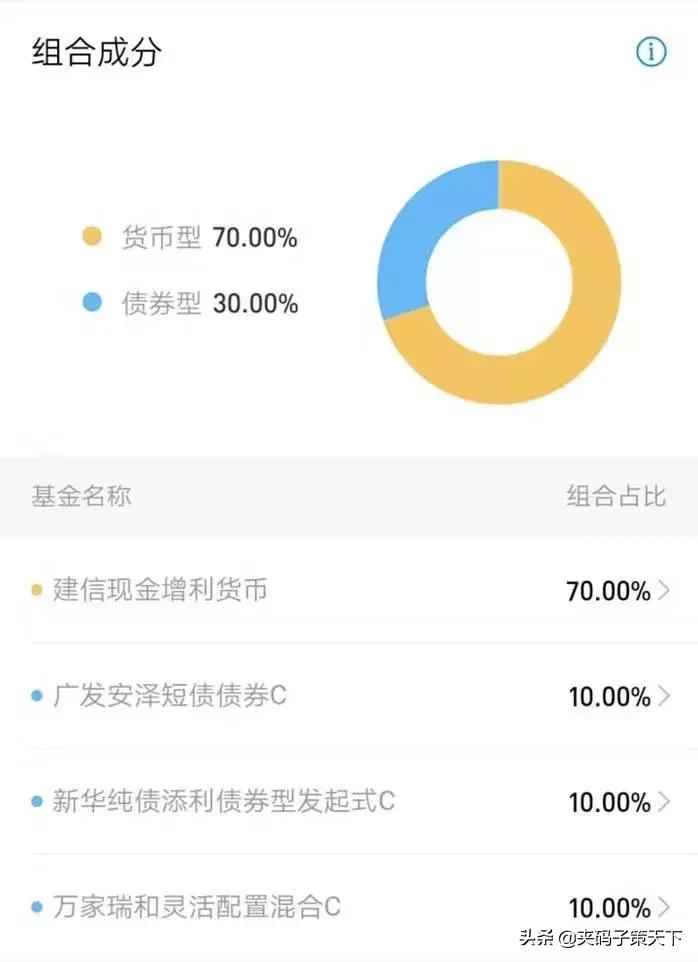
Task: Click the blue dot beside 万家瑞和灵活配置混合C
Action: [x=37, y=908]
